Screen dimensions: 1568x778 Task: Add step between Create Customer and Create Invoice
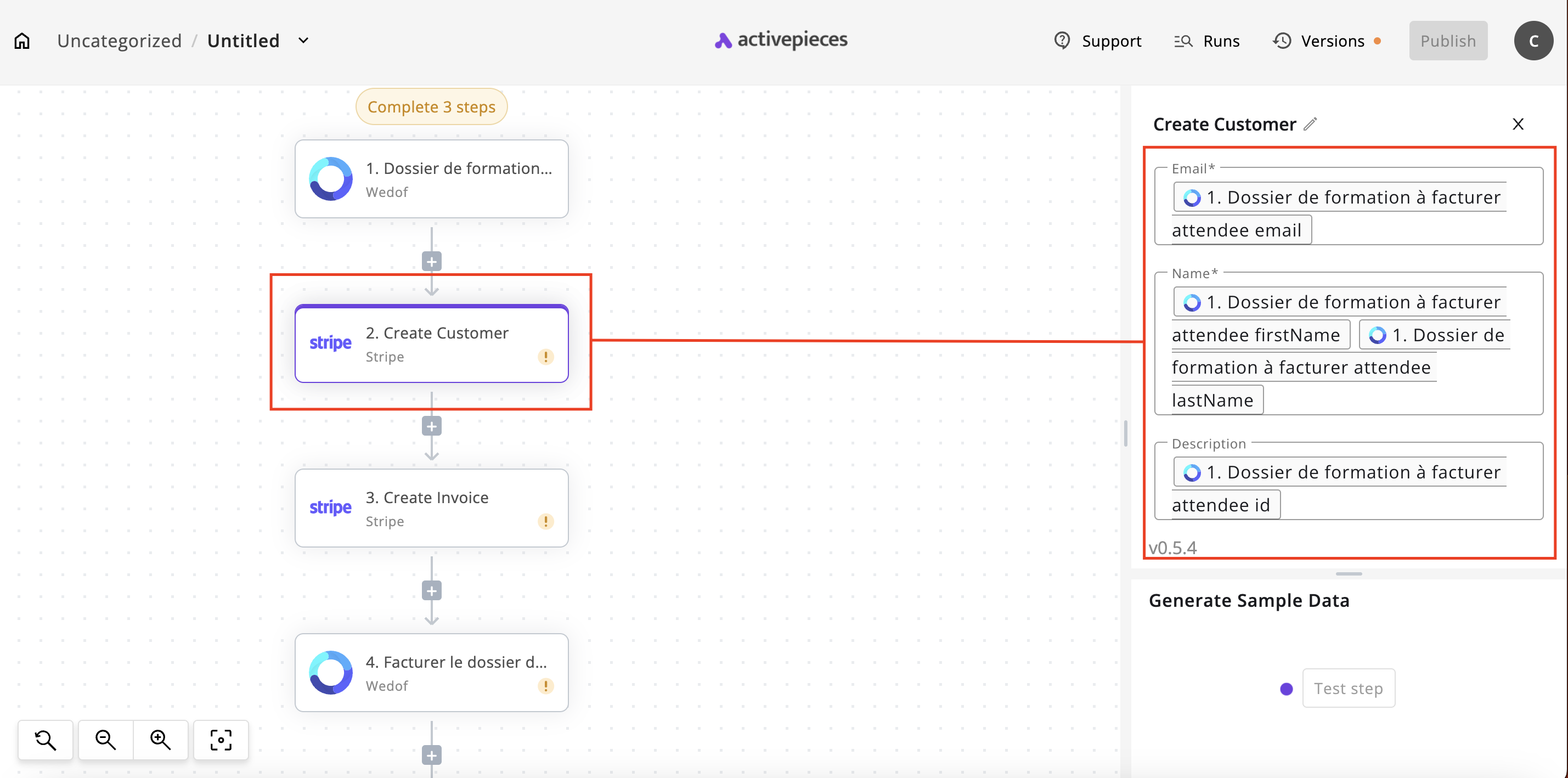click(x=432, y=426)
